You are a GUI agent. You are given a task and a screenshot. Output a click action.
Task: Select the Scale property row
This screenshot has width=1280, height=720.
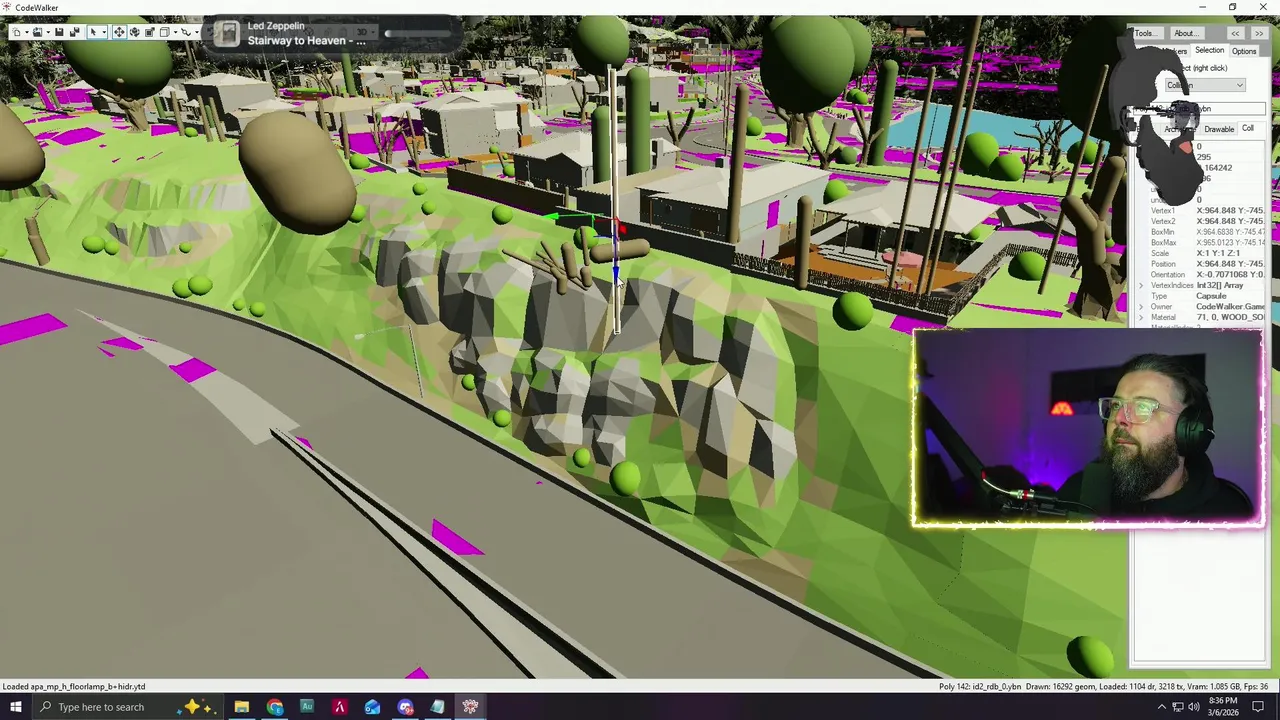tap(1200, 253)
